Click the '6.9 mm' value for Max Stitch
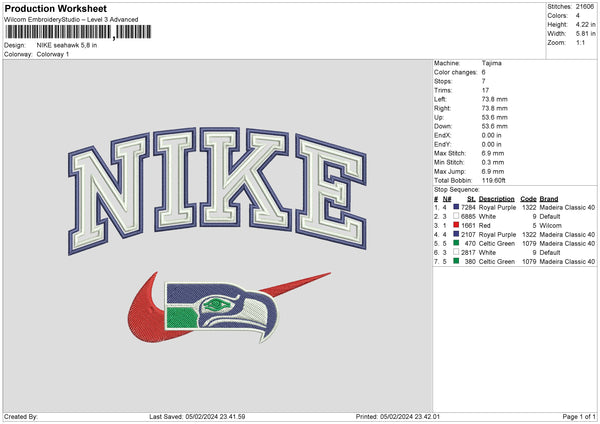This screenshot has width=600, height=424. click(493, 153)
